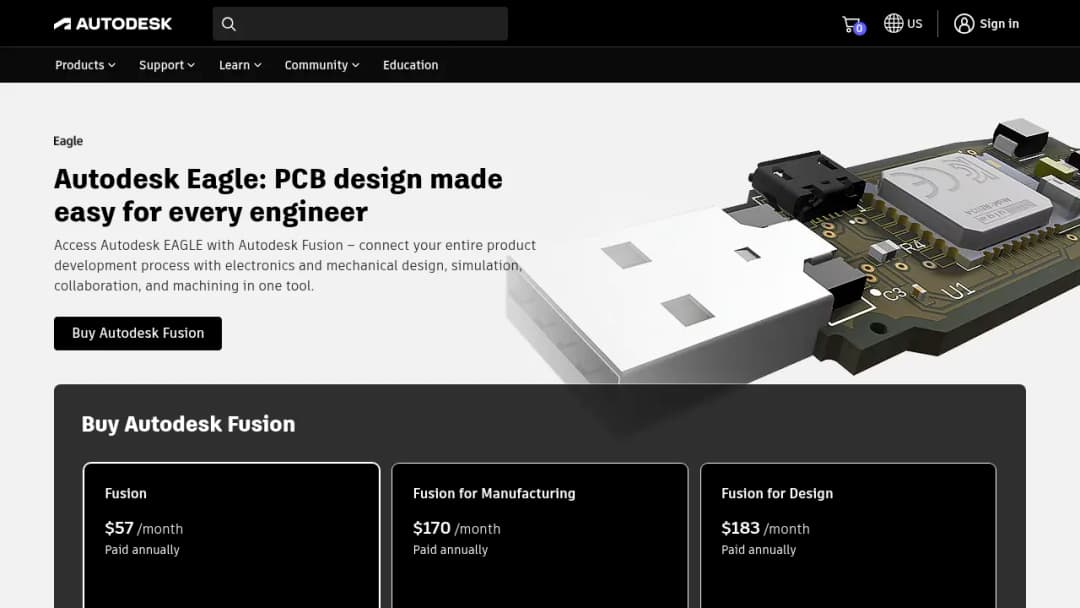This screenshot has width=1080, height=608.
Task: Expand the Support menu
Action: (167, 65)
